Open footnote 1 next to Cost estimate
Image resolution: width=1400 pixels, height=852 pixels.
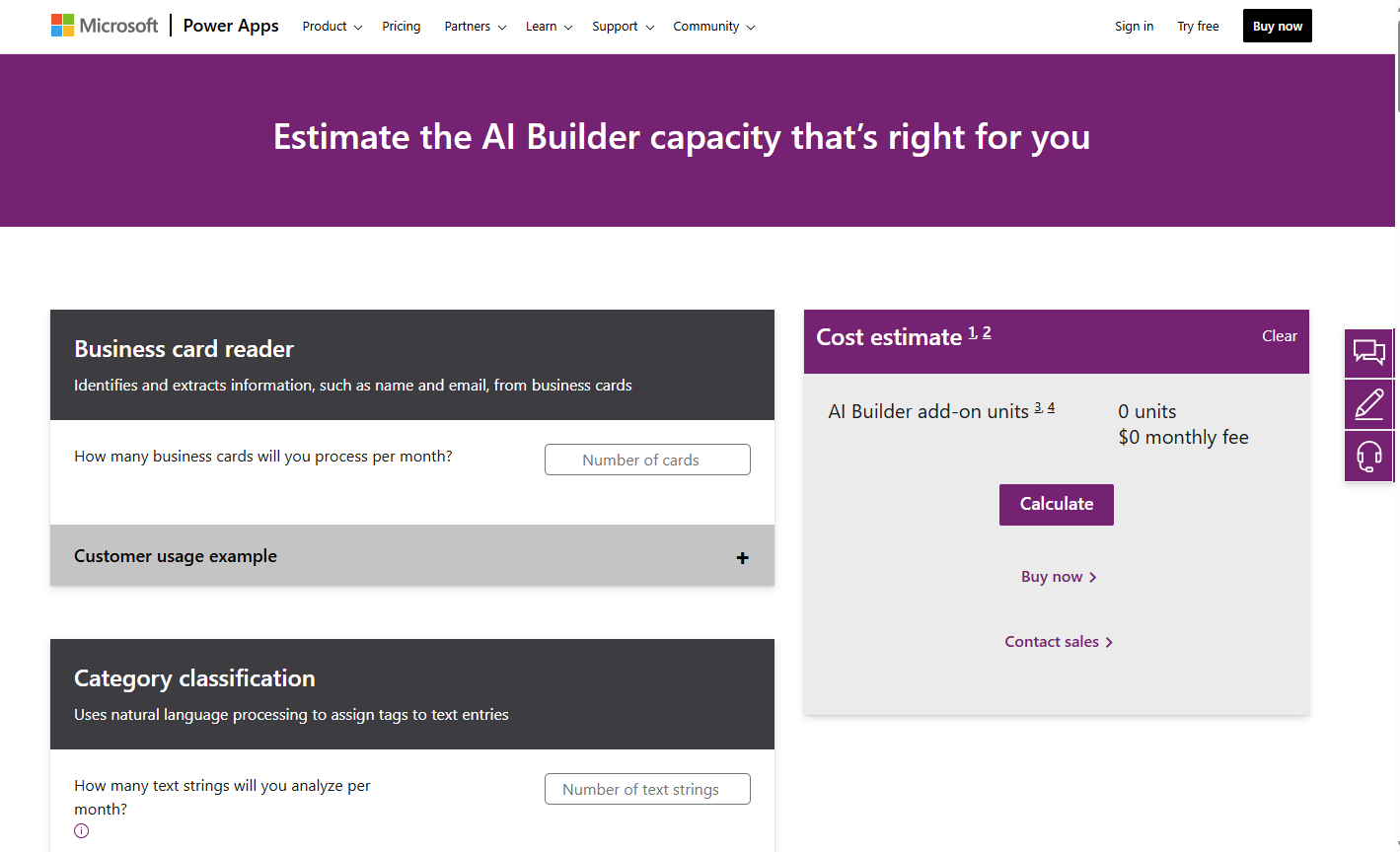click(x=972, y=332)
